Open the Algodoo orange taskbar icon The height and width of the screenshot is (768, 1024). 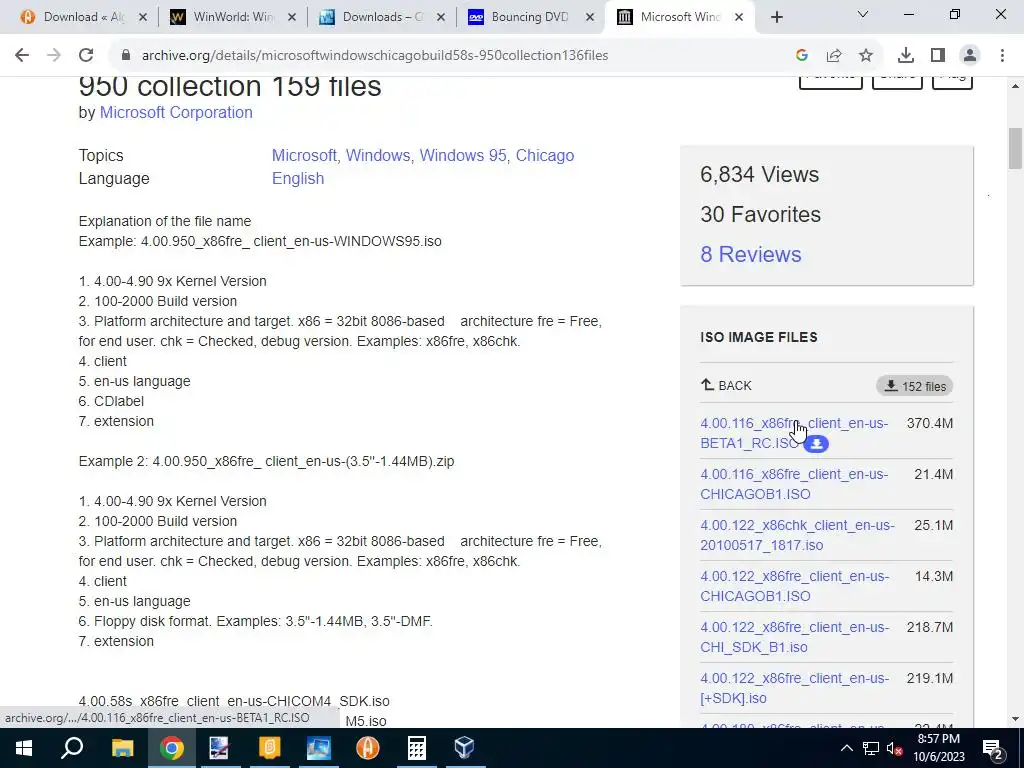coord(368,748)
